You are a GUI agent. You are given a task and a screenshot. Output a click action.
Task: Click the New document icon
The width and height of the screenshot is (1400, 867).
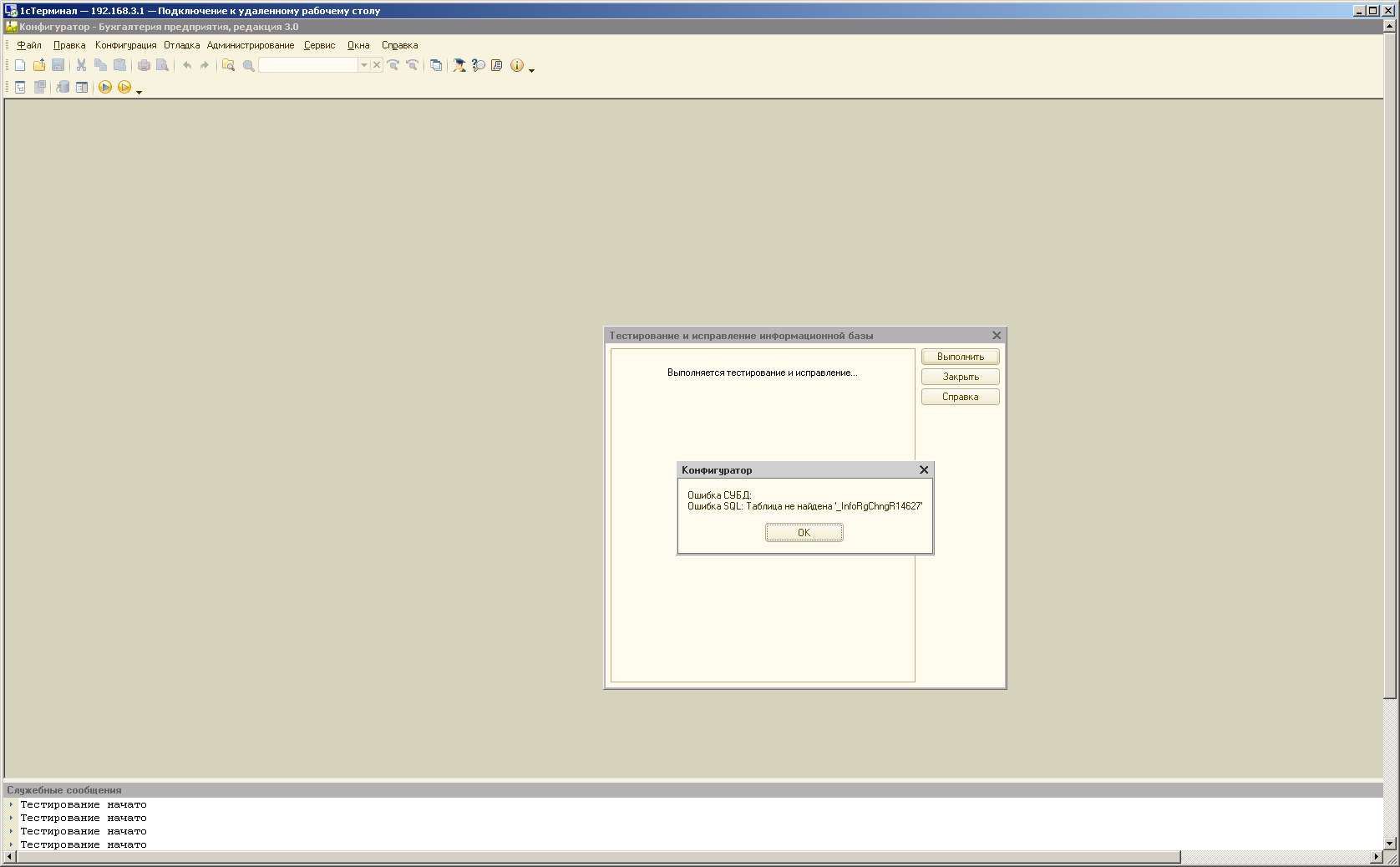click(20, 65)
